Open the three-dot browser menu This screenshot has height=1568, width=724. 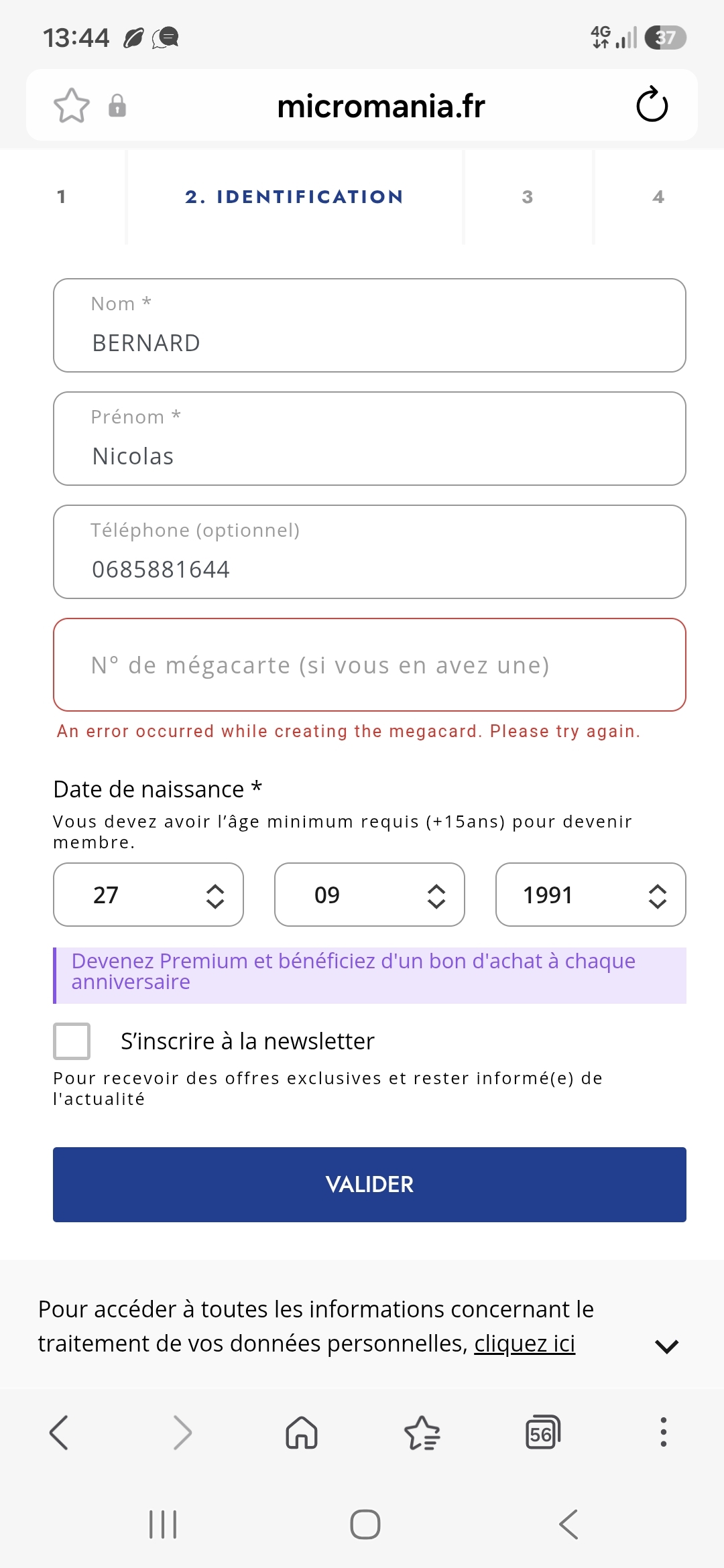click(664, 1433)
